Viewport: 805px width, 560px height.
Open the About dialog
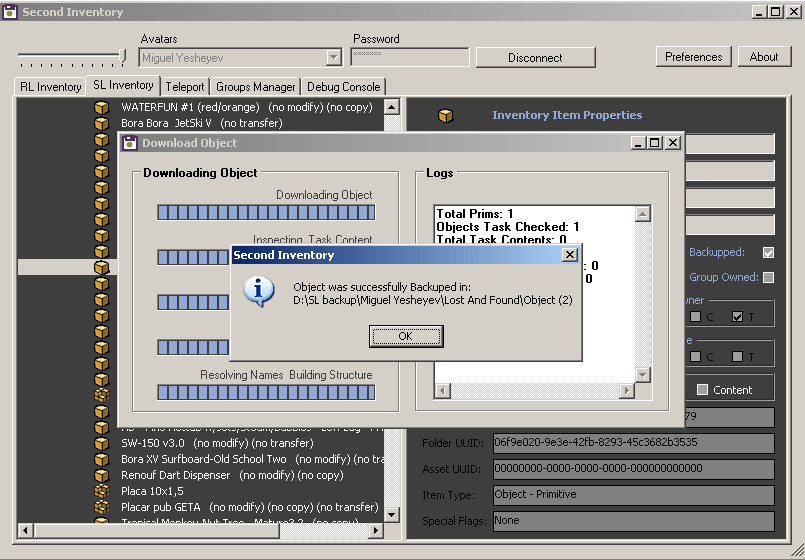click(x=764, y=56)
